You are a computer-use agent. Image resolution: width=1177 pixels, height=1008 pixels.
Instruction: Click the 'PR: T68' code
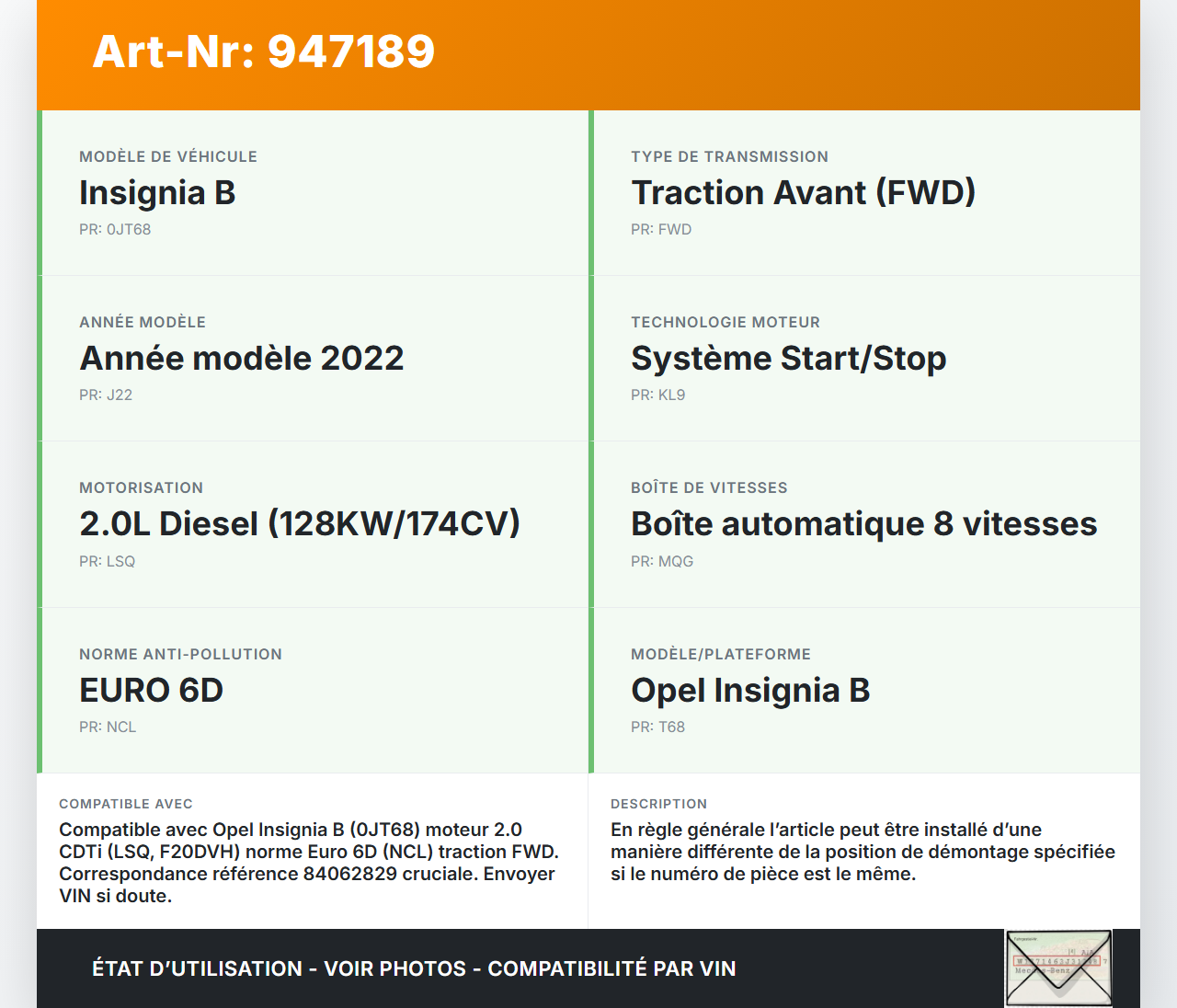click(657, 727)
